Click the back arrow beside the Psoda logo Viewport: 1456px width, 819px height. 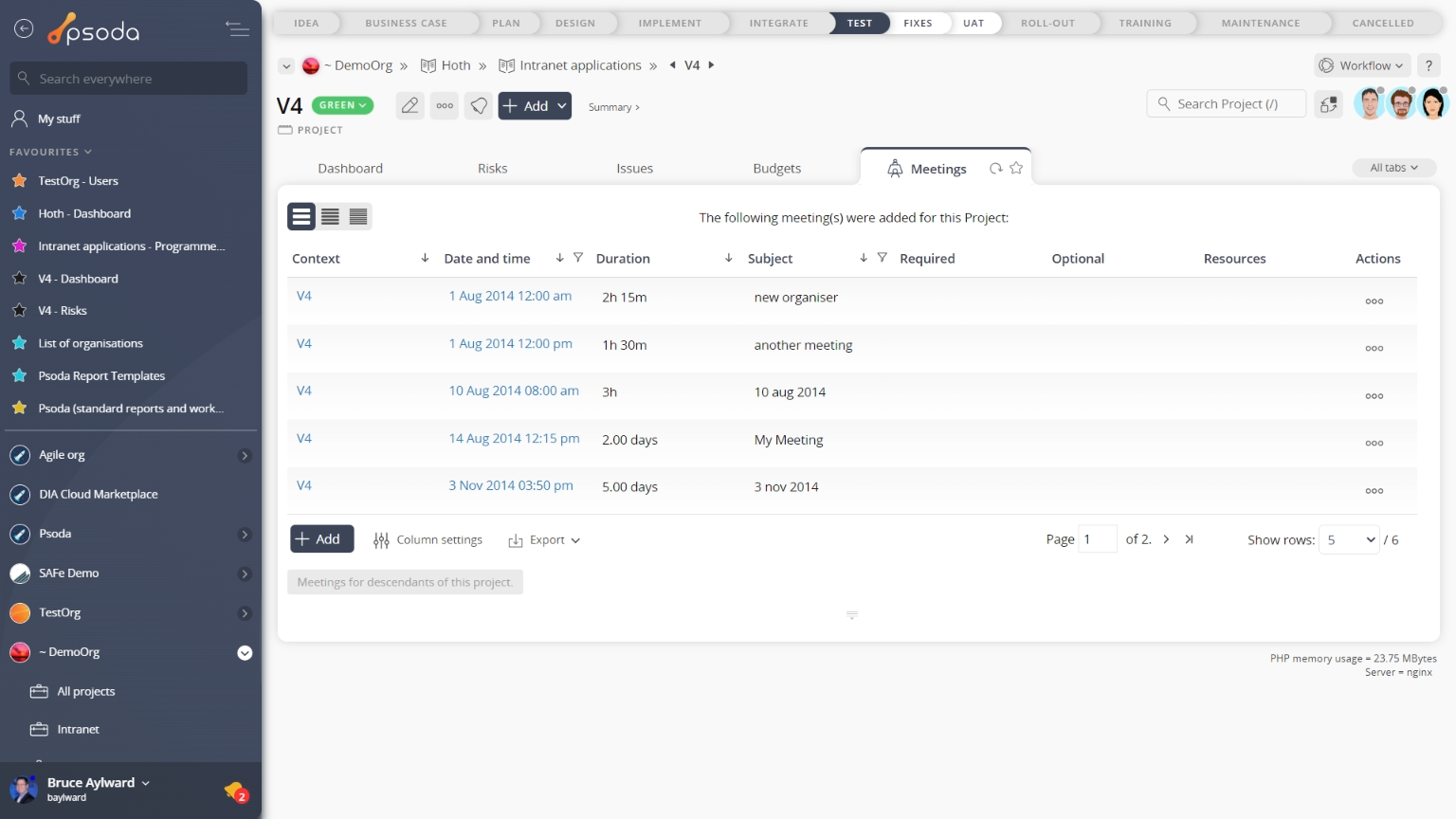coord(24,28)
